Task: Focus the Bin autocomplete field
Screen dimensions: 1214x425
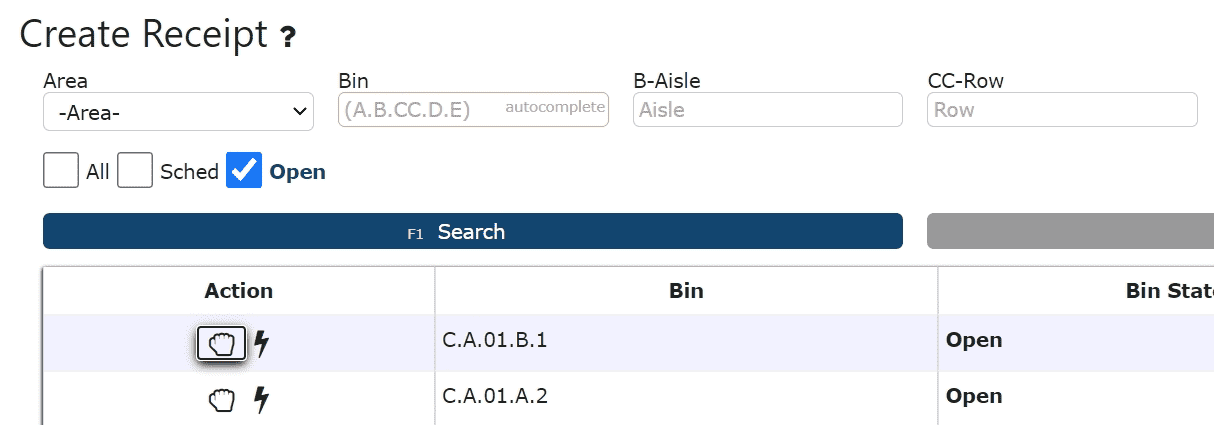Action: click(474, 109)
